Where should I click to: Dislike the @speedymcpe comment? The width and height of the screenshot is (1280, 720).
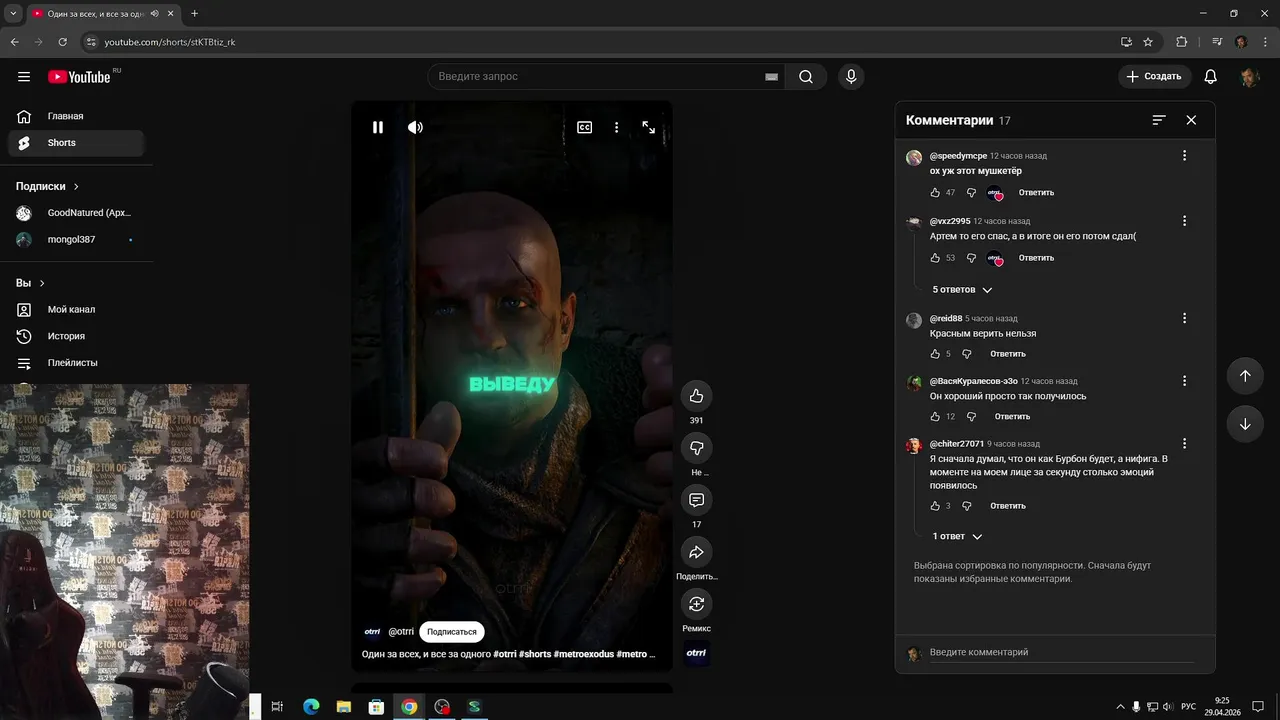pos(971,192)
